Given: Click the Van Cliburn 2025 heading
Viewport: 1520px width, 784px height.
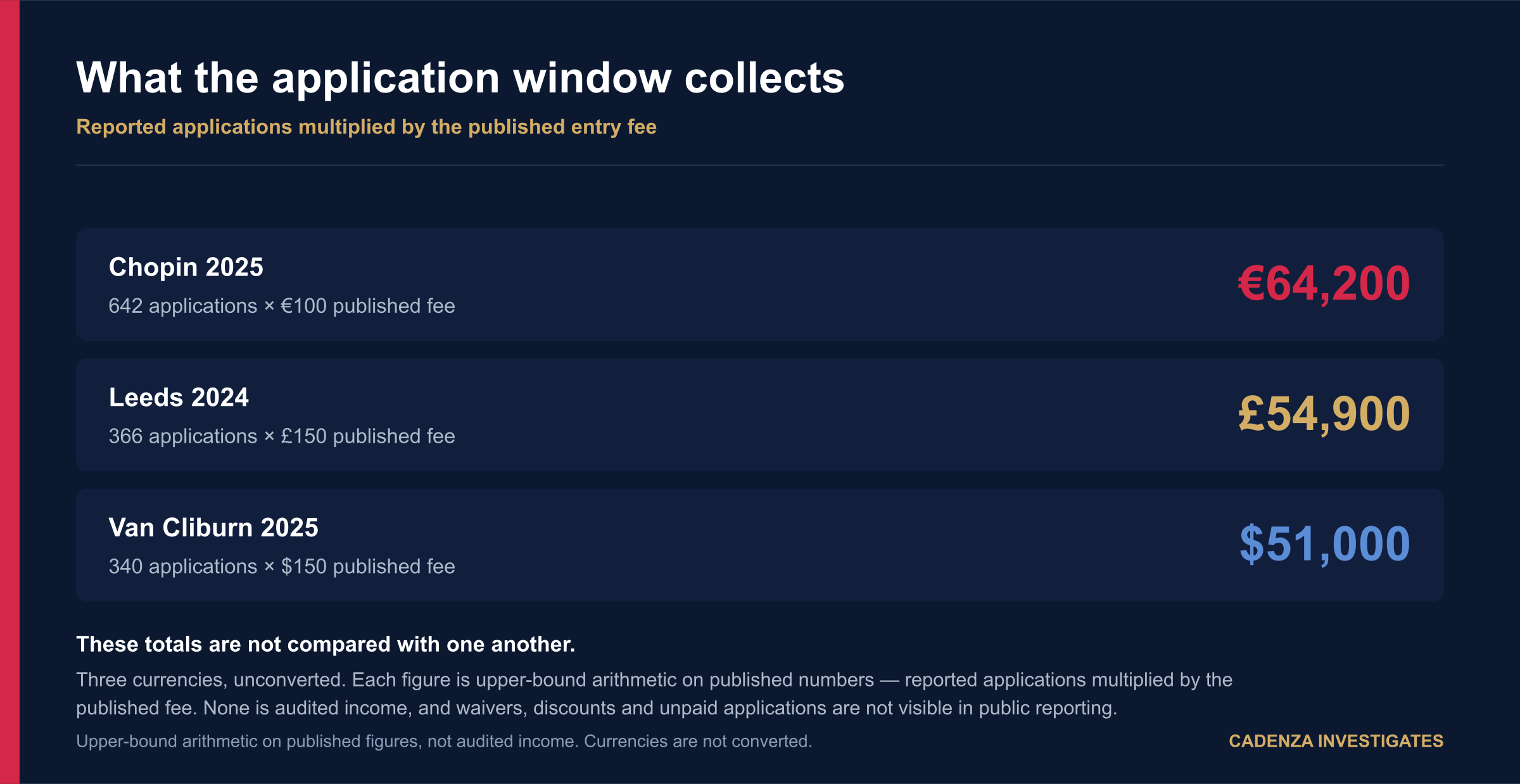Looking at the screenshot, I should (x=213, y=528).
